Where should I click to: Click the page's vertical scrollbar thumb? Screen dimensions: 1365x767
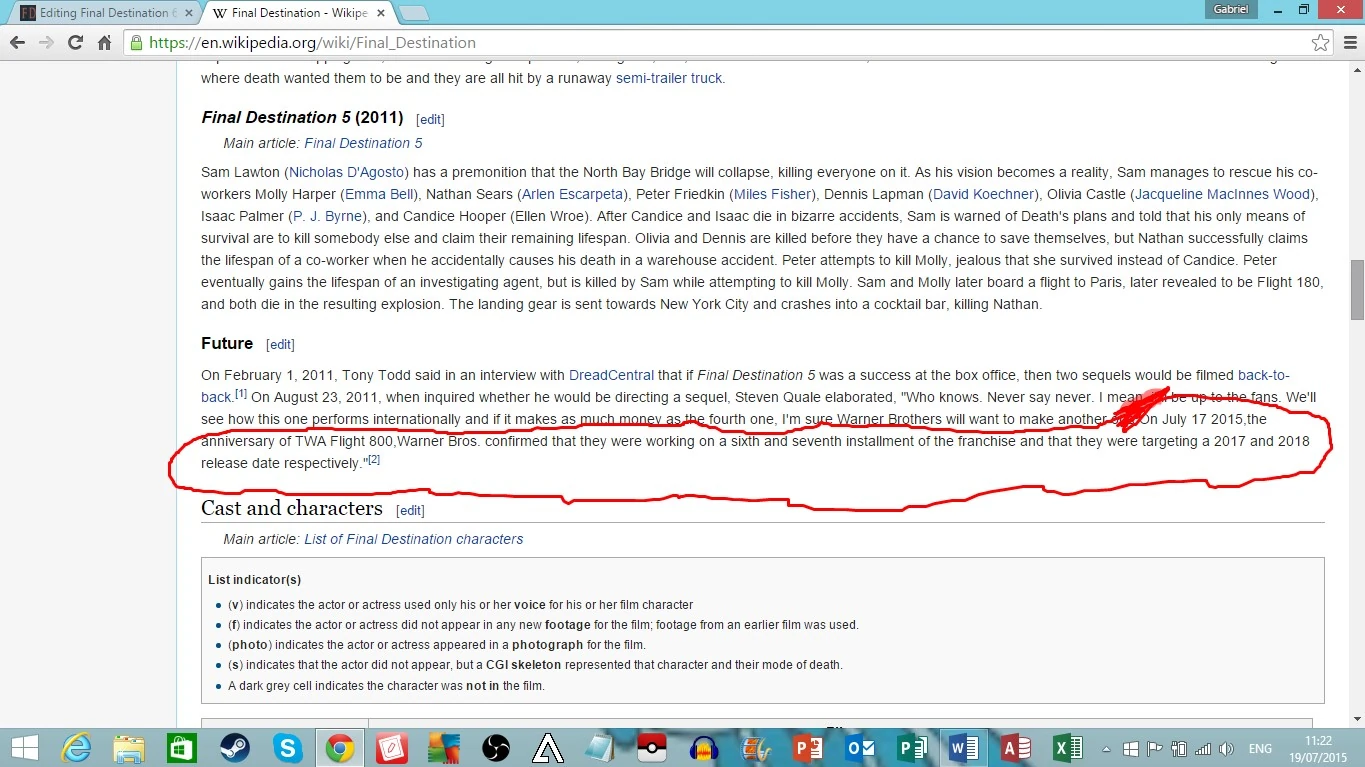pyautogui.click(x=1357, y=290)
